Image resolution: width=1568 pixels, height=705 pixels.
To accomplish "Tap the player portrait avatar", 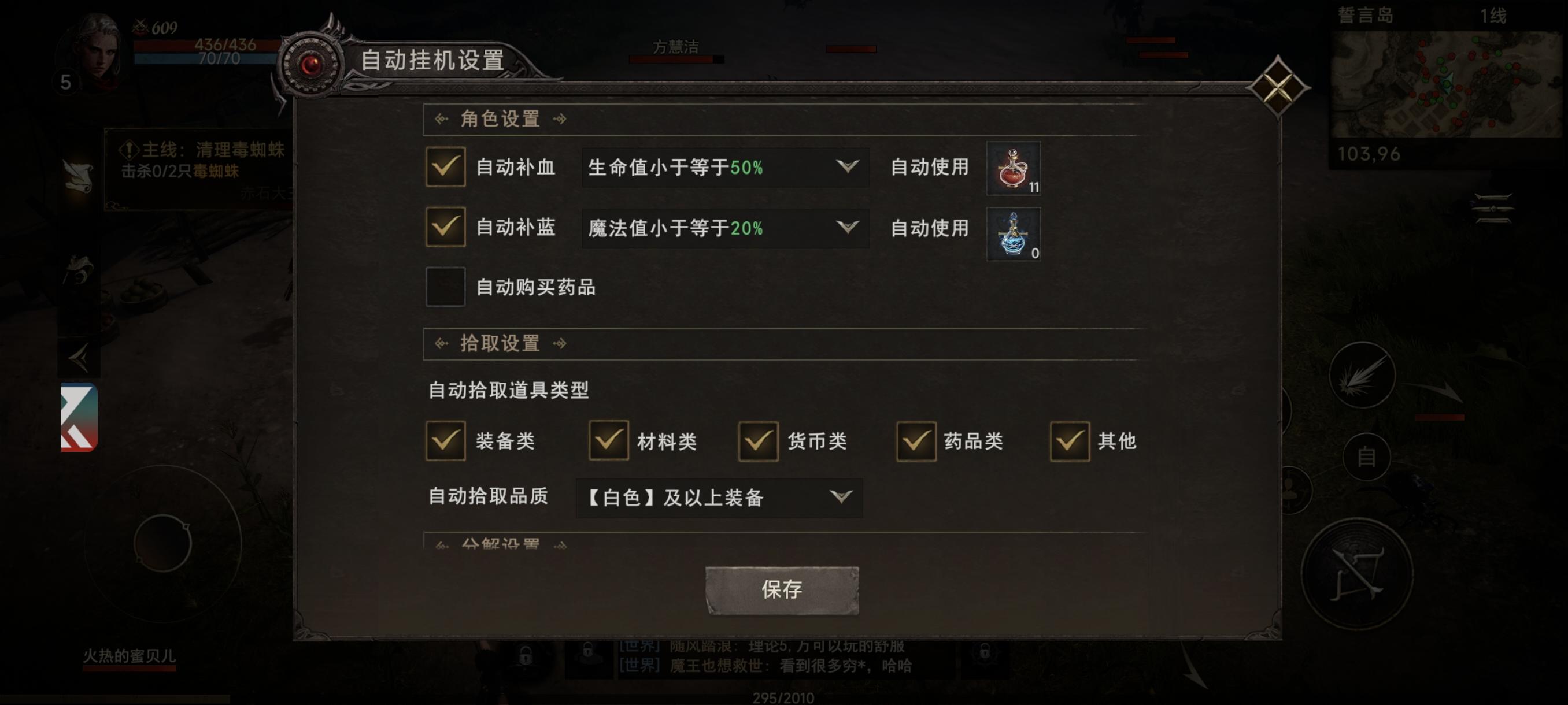I will tap(95, 53).
